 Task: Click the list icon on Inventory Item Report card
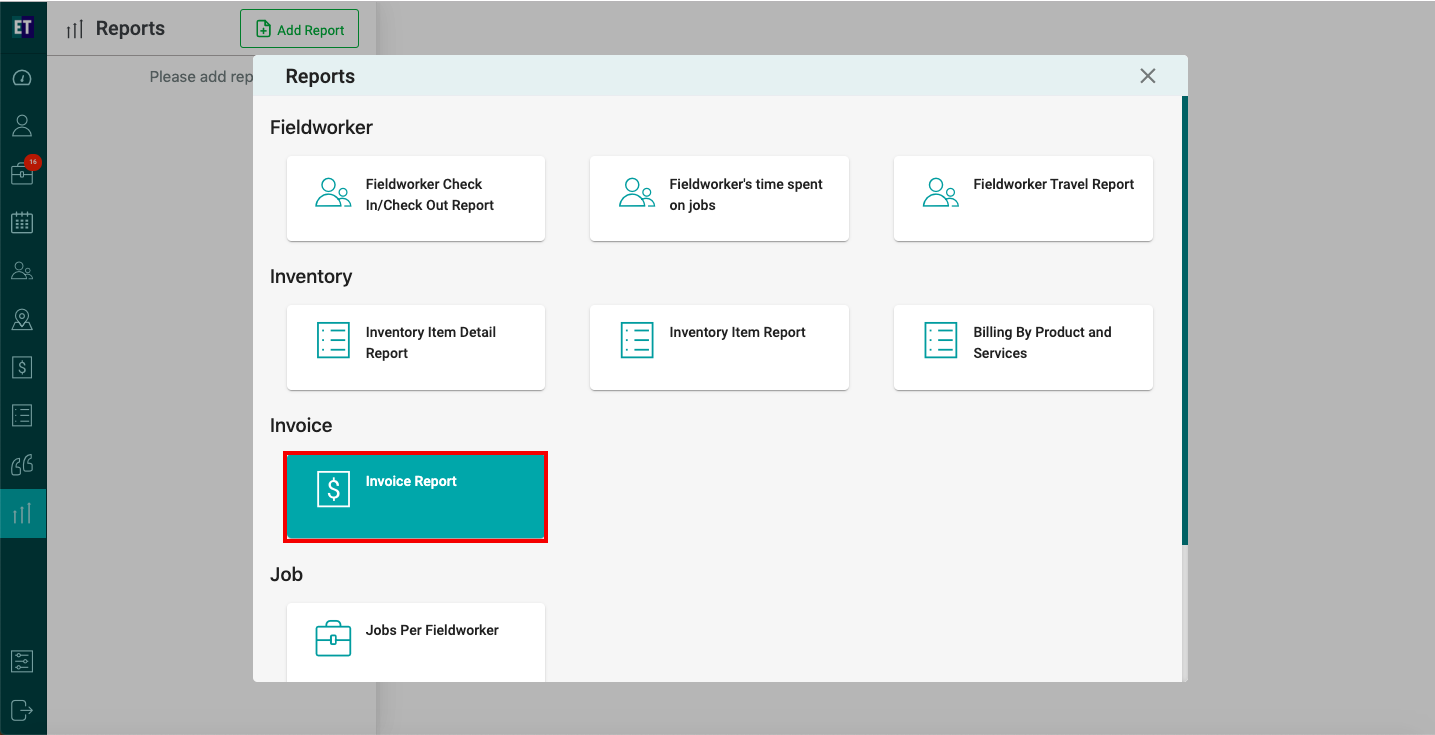(x=637, y=340)
